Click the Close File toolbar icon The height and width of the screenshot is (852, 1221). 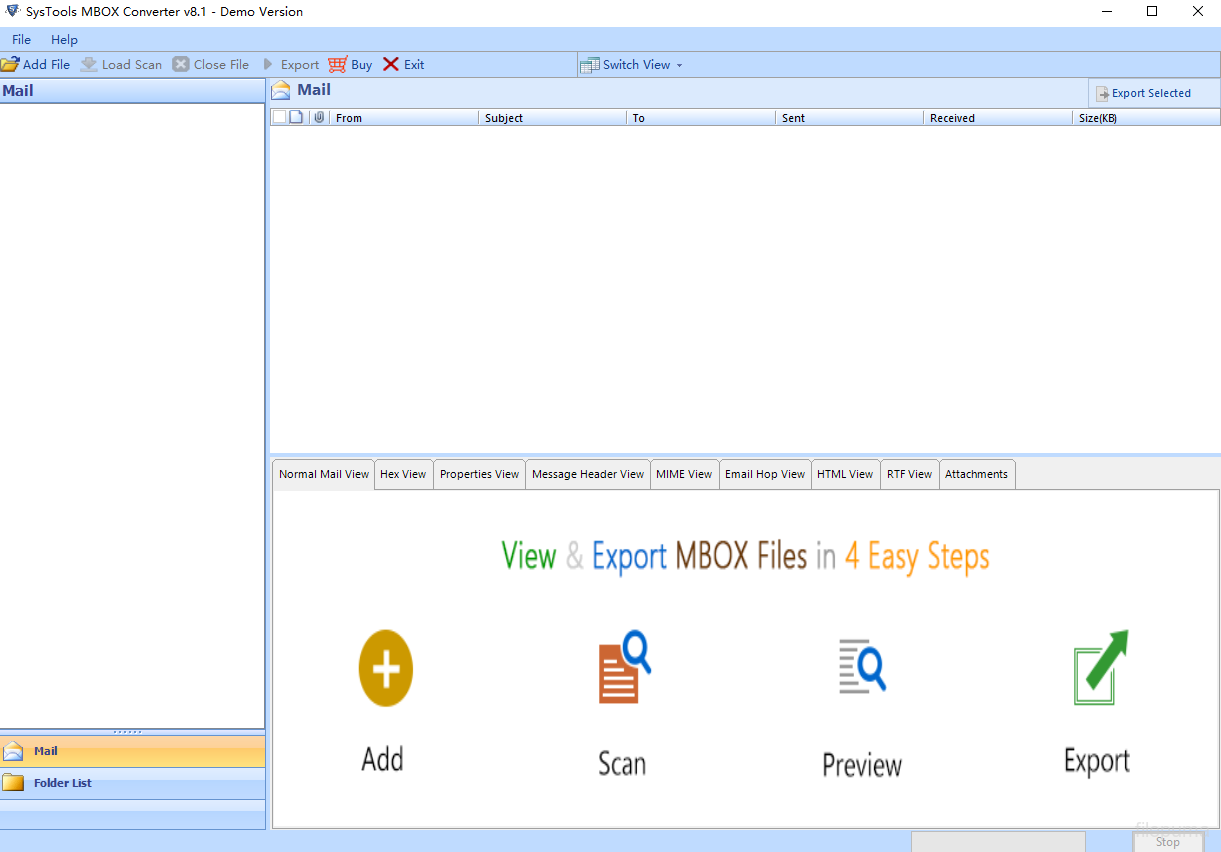[181, 64]
